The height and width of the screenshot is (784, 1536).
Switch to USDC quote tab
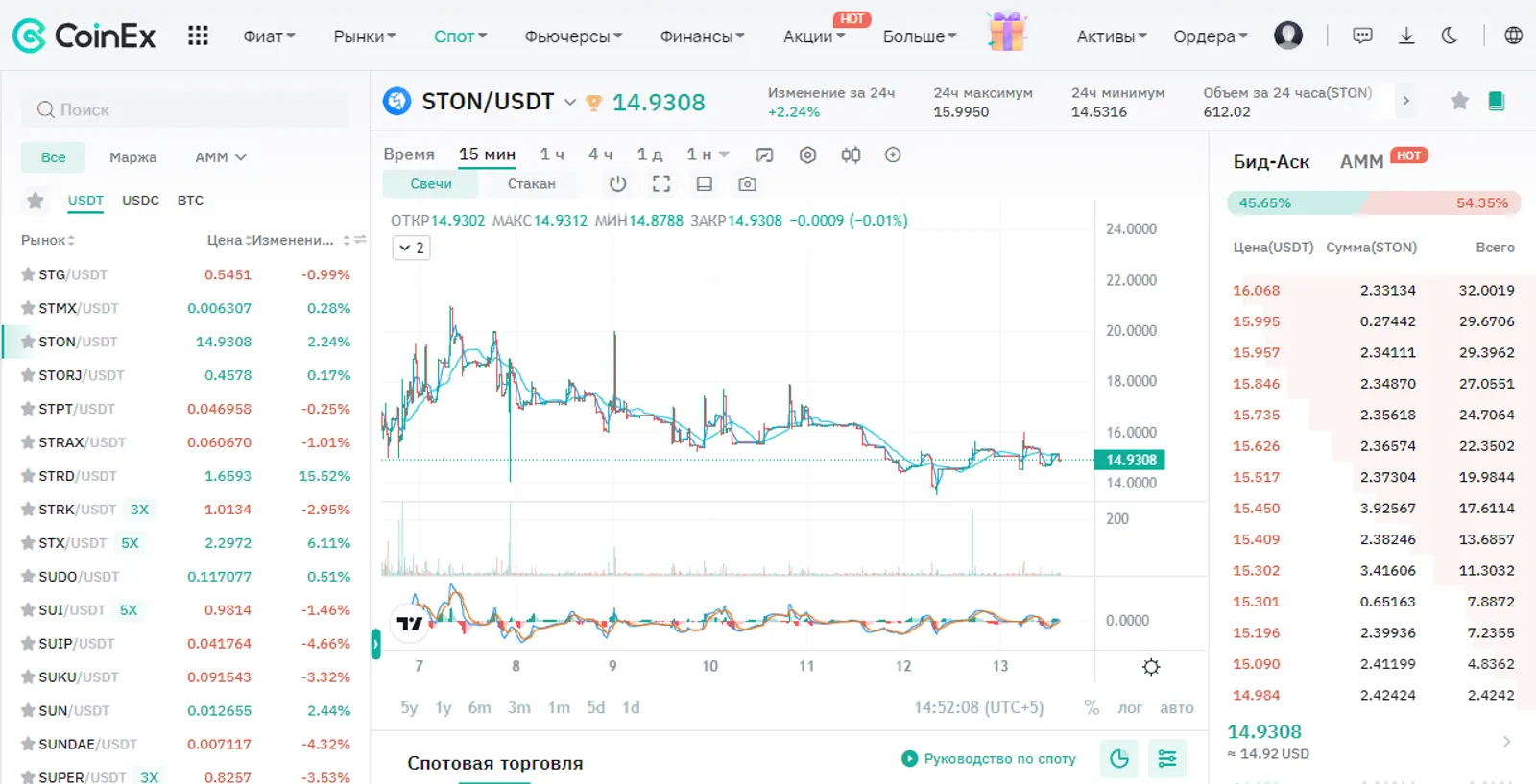coord(140,201)
